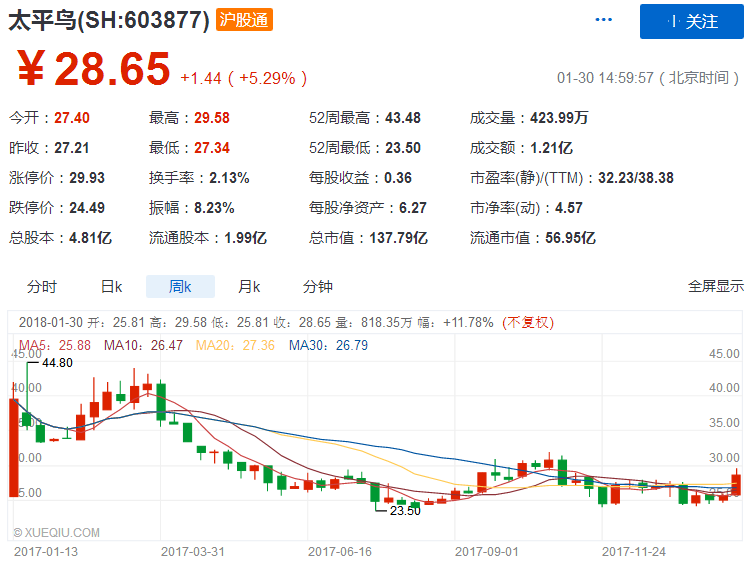This screenshot has width=749, height=561.
Task: Click the 52周最高 value 43.48
Action: [x=403, y=118]
